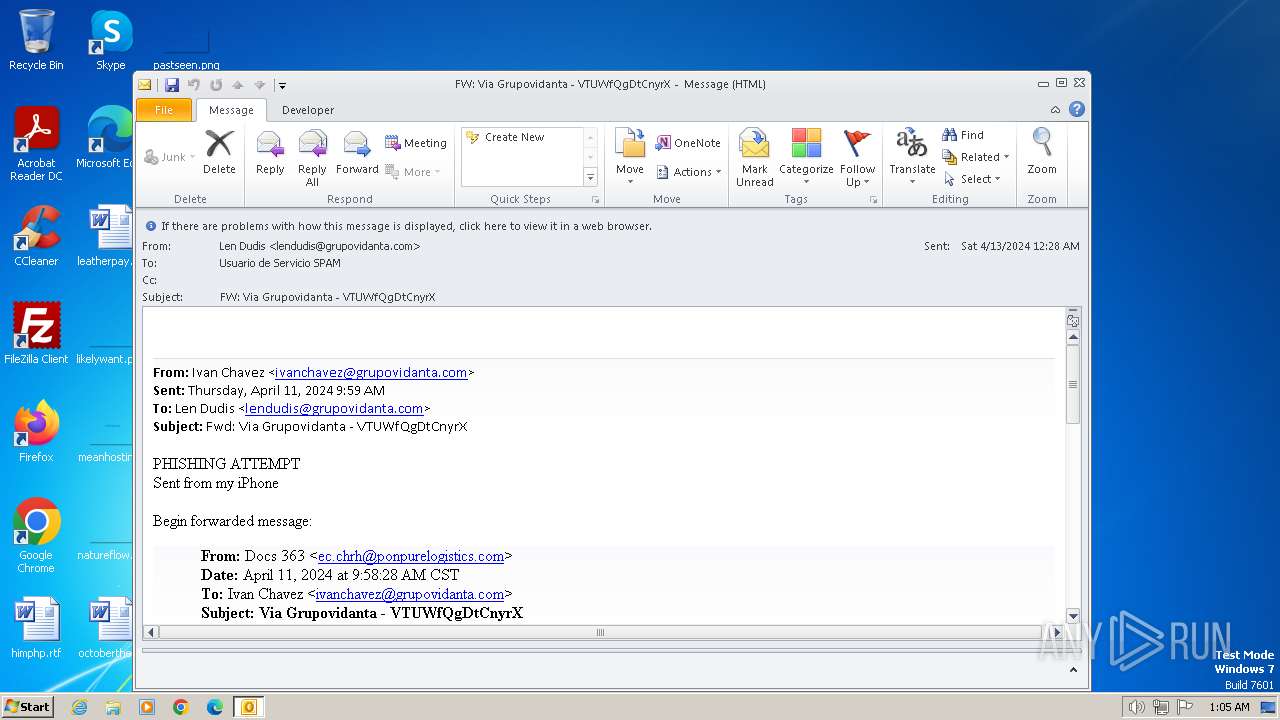Viewport: 1280px width, 720px height.
Task: Click the Delete message icon
Action: (219, 153)
